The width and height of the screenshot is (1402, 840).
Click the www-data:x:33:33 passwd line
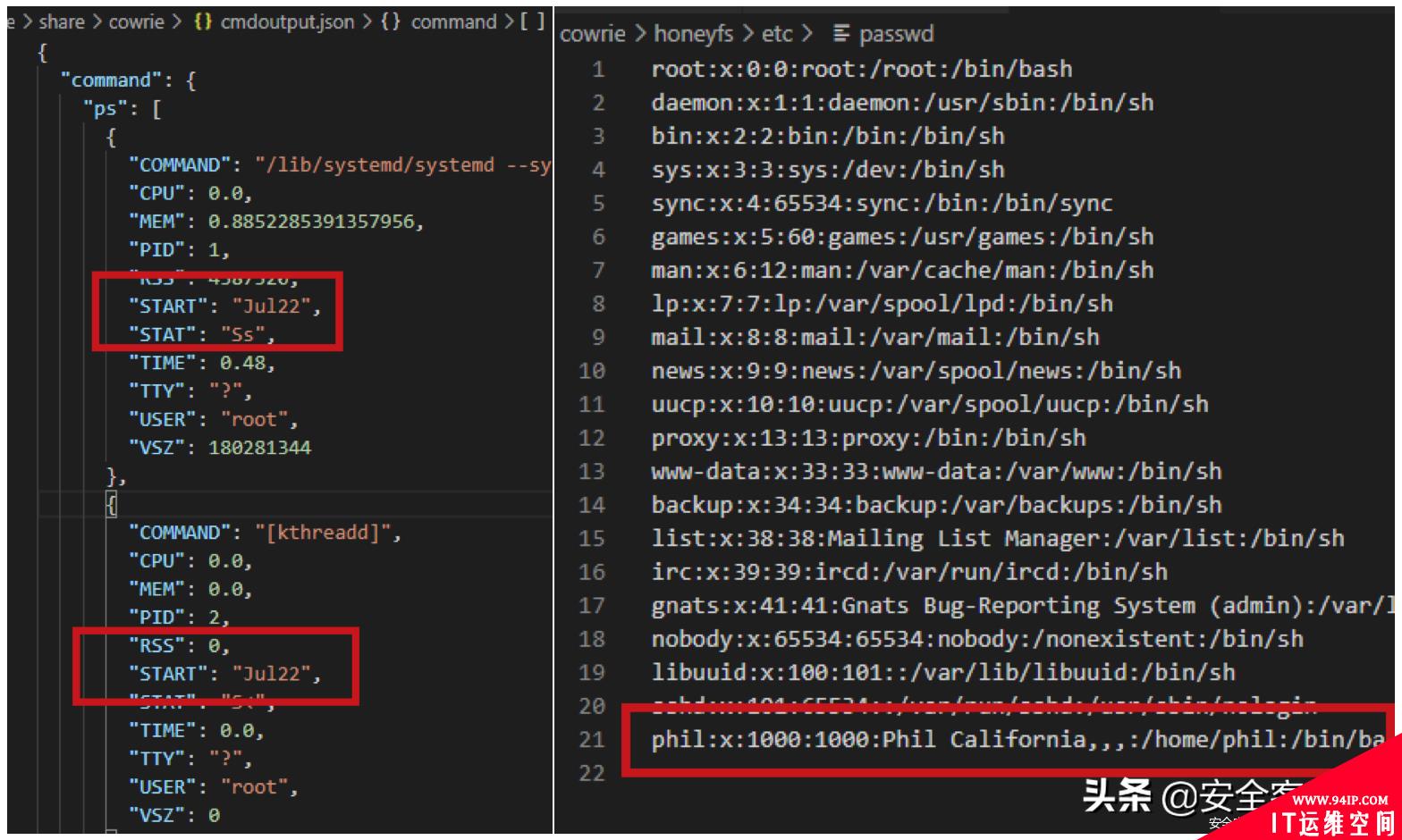(x=936, y=471)
